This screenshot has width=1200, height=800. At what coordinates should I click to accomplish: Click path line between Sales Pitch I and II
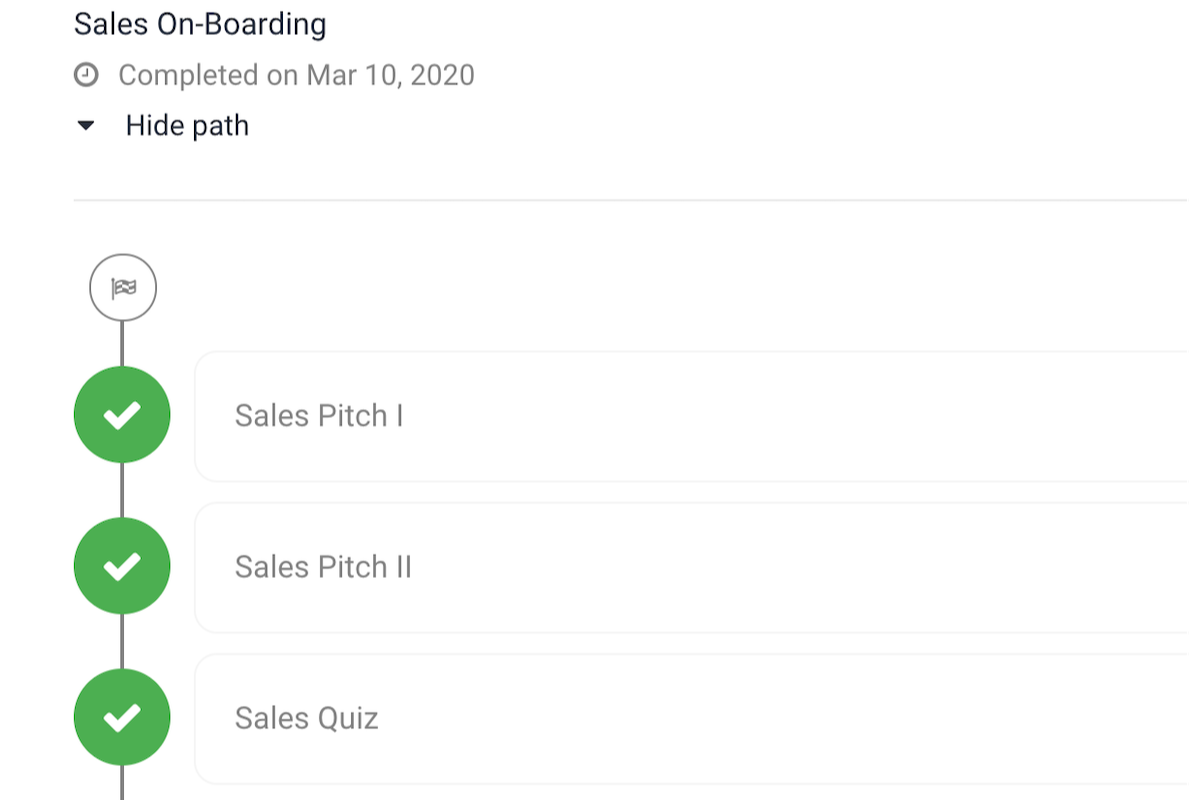point(122,491)
